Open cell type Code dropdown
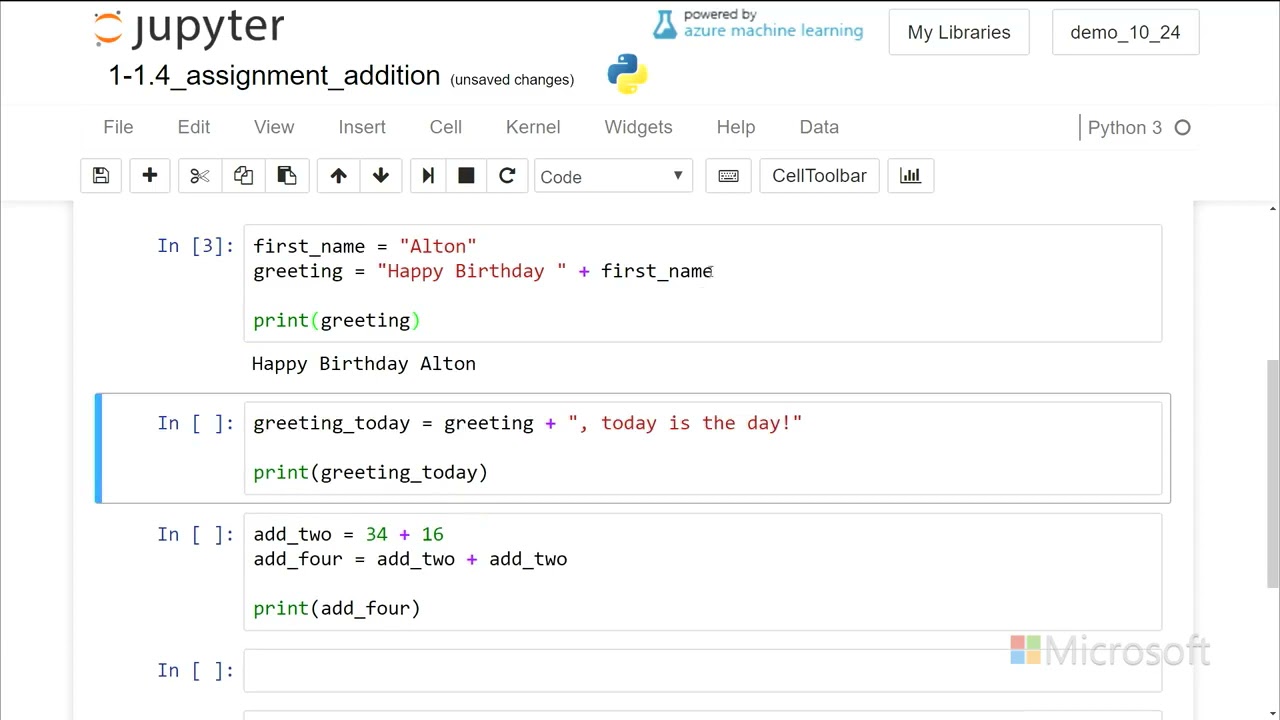The height and width of the screenshot is (720, 1280). [x=613, y=176]
